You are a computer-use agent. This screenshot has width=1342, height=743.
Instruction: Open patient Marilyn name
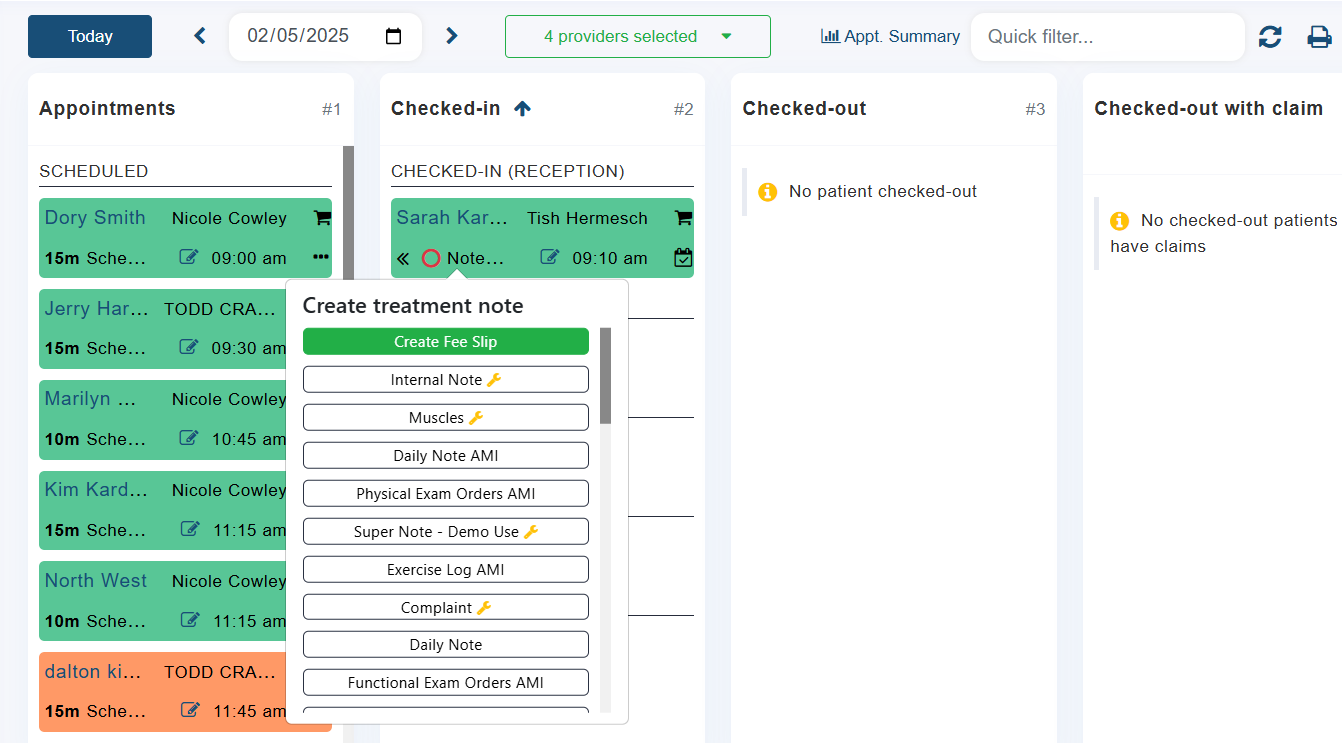90,399
